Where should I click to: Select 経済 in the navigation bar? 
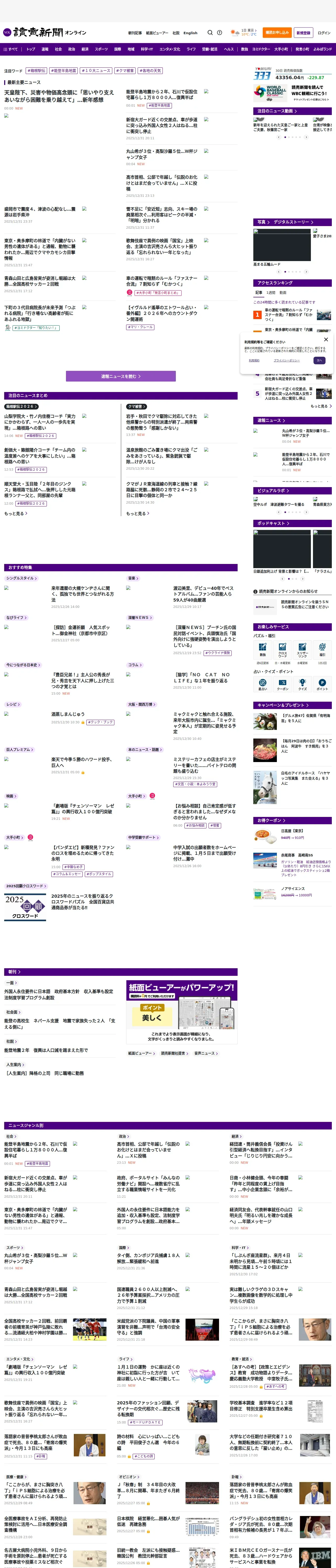click(x=85, y=49)
